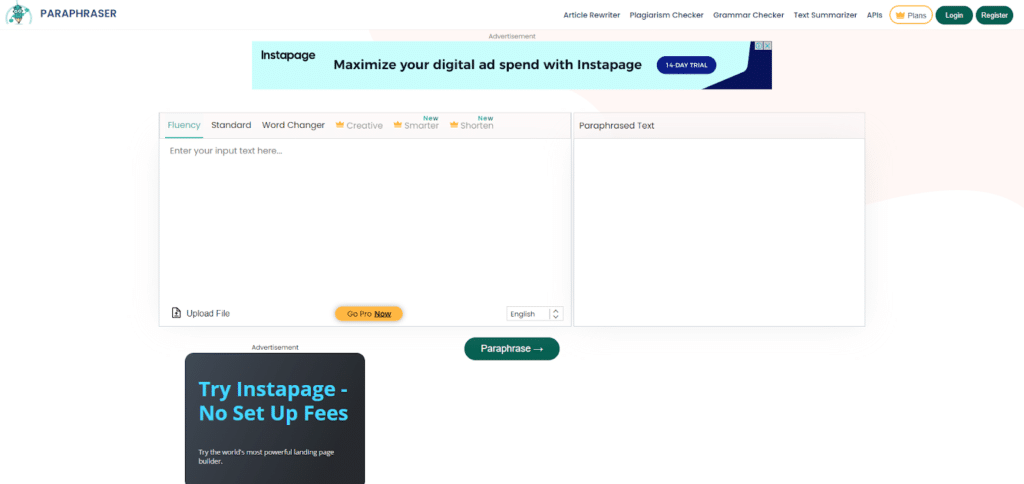This screenshot has width=1024, height=484.
Task: Select the Fluency mode tab
Action: click(184, 125)
